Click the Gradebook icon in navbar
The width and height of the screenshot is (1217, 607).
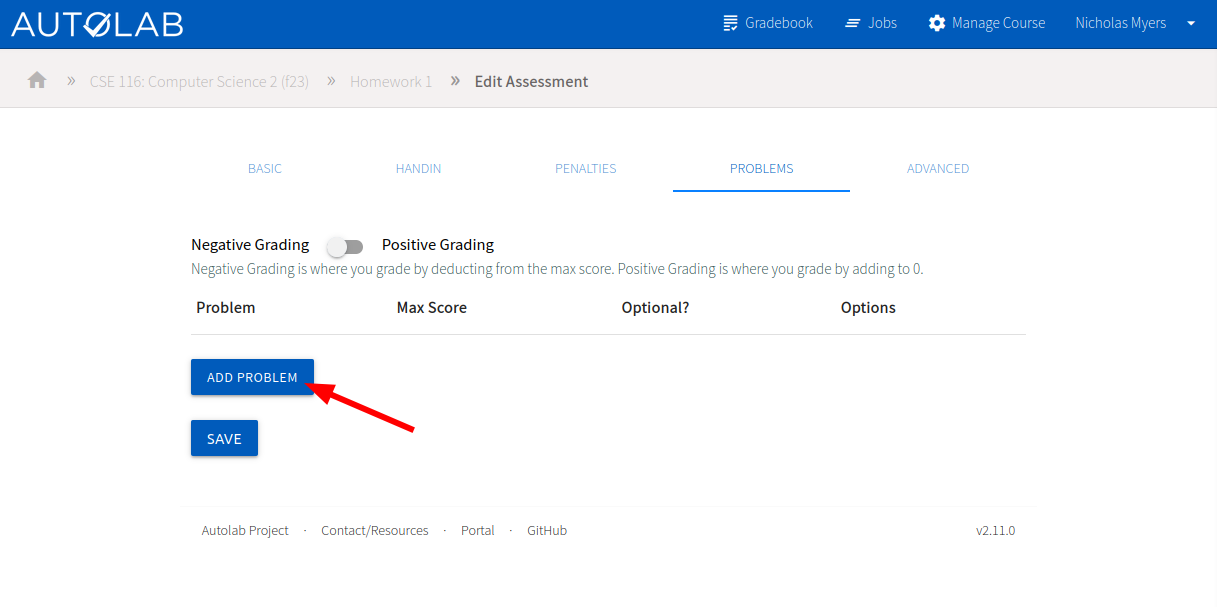pos(731,23)
